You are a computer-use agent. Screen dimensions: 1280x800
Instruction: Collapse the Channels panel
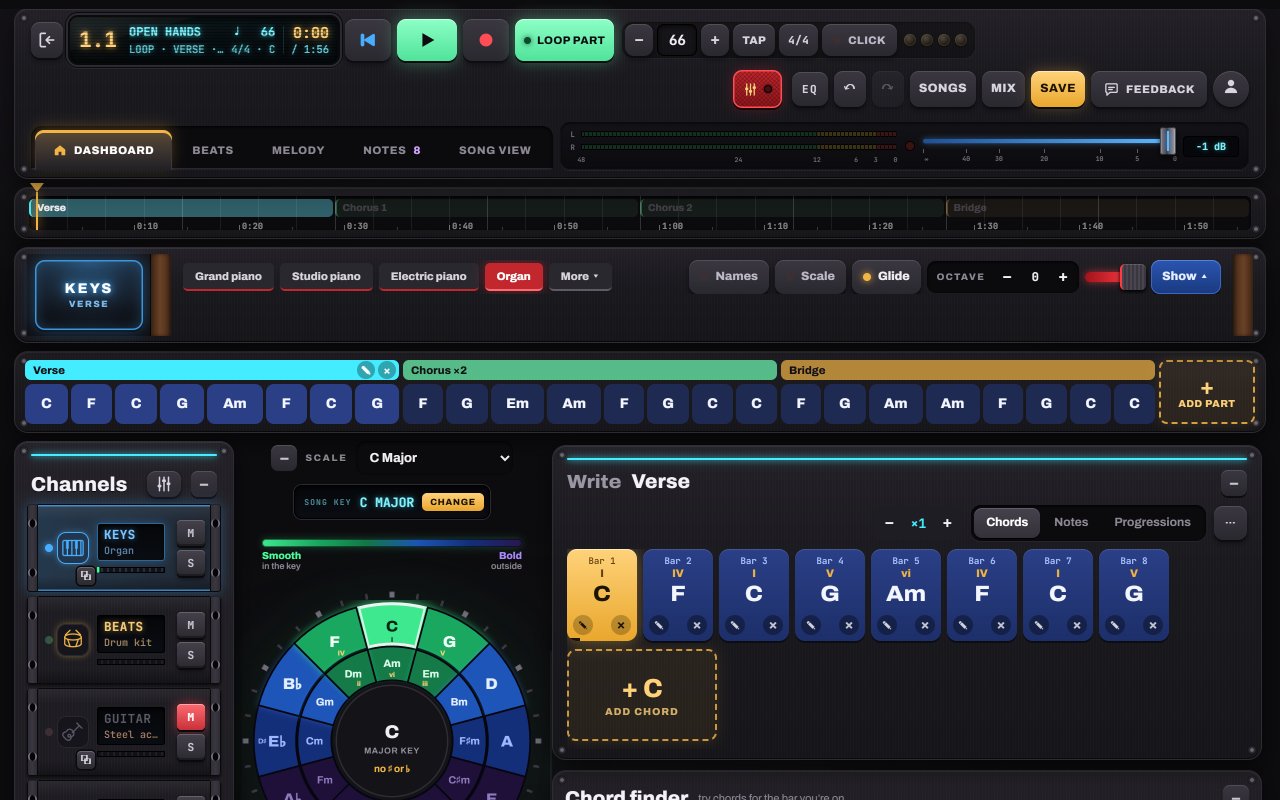pos(204,484)
